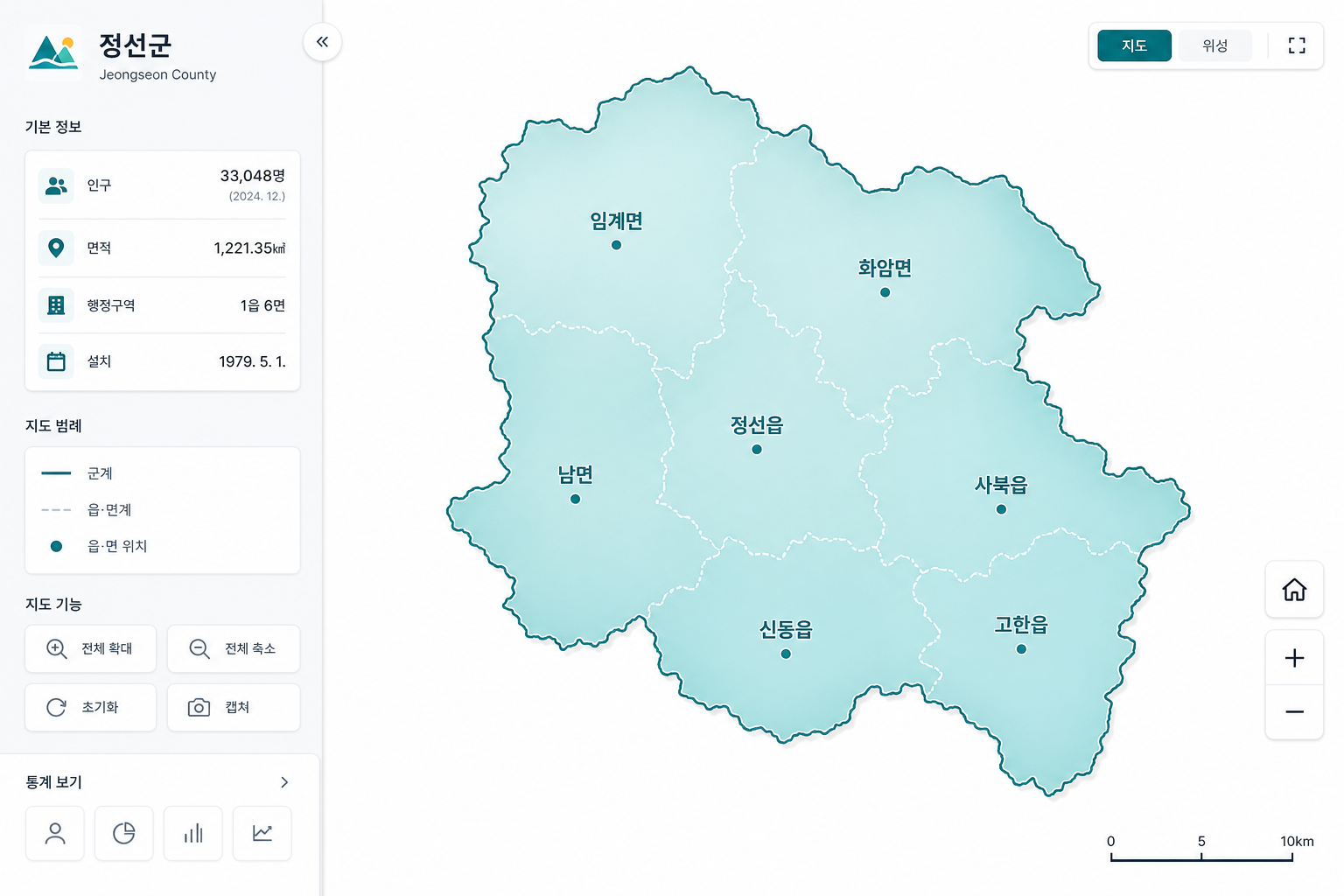
Task: Click the establishment date calendar icon
Action: (x=56, y=361)
